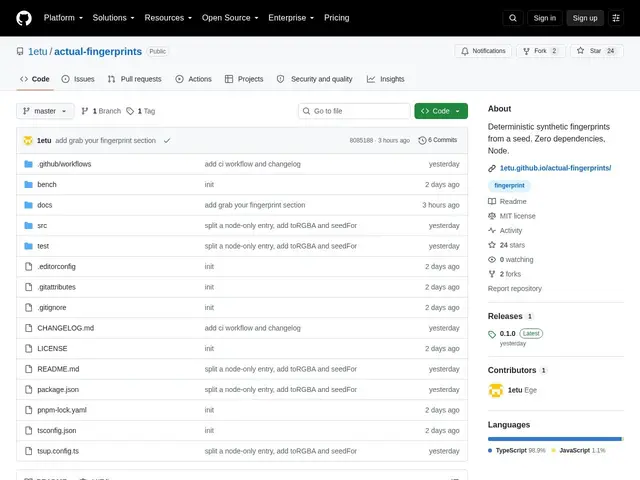Click the Star icon
640x480 pixels.
(580, 51)
